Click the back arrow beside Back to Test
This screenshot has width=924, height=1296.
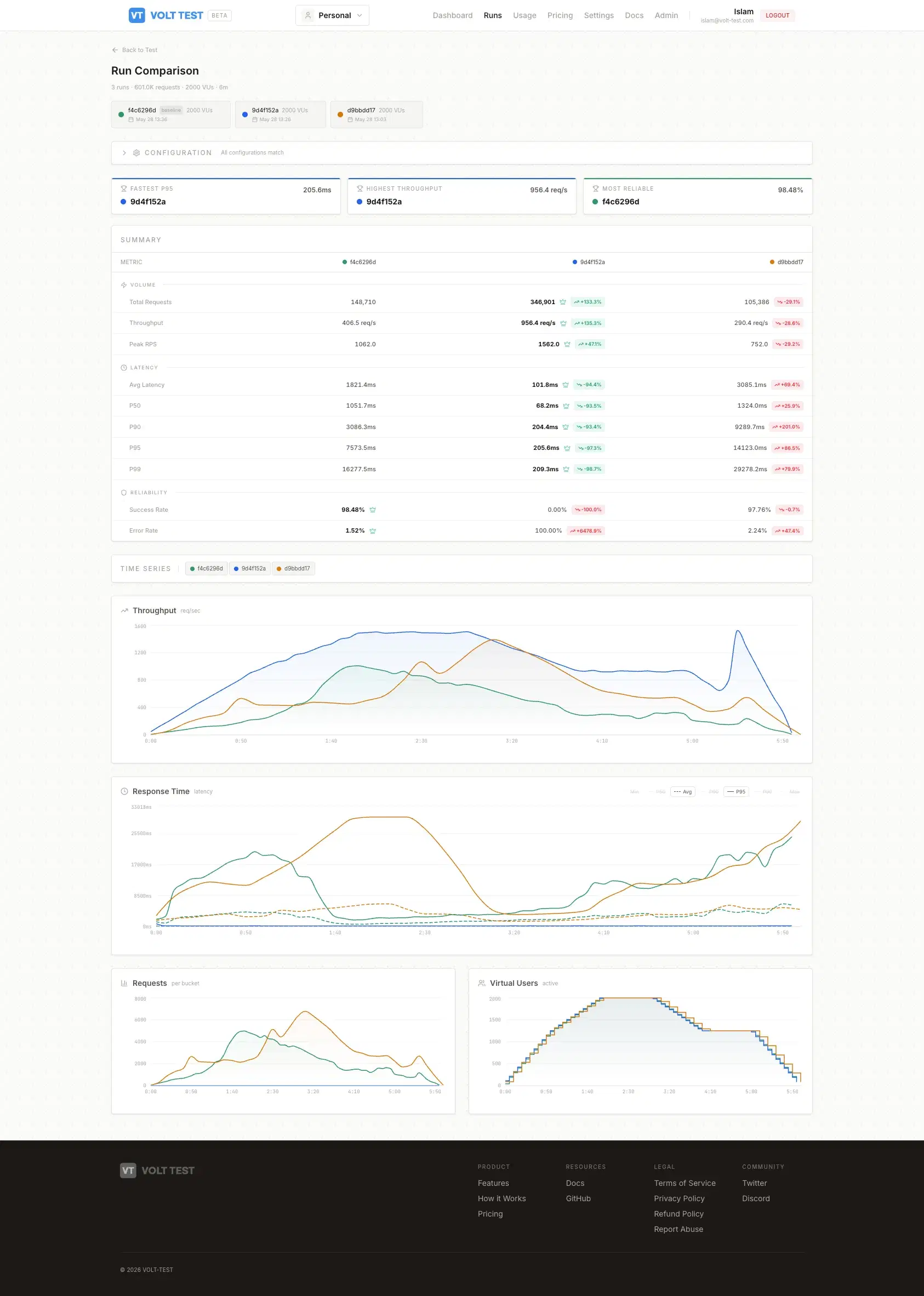tap(115, 50)
